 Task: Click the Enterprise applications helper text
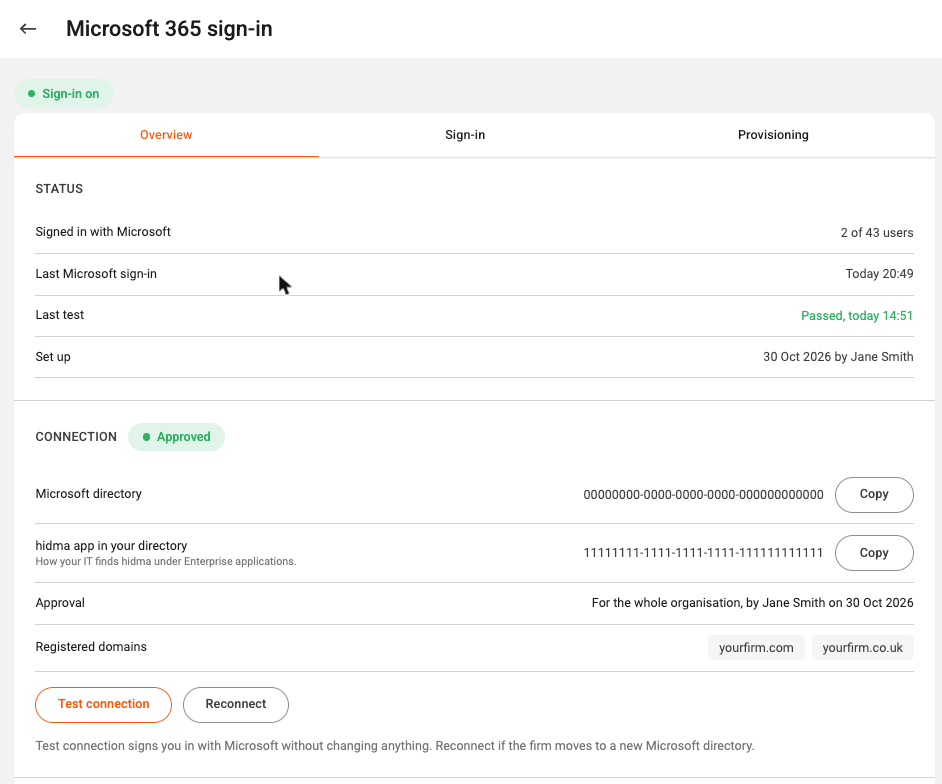[166, 562]
